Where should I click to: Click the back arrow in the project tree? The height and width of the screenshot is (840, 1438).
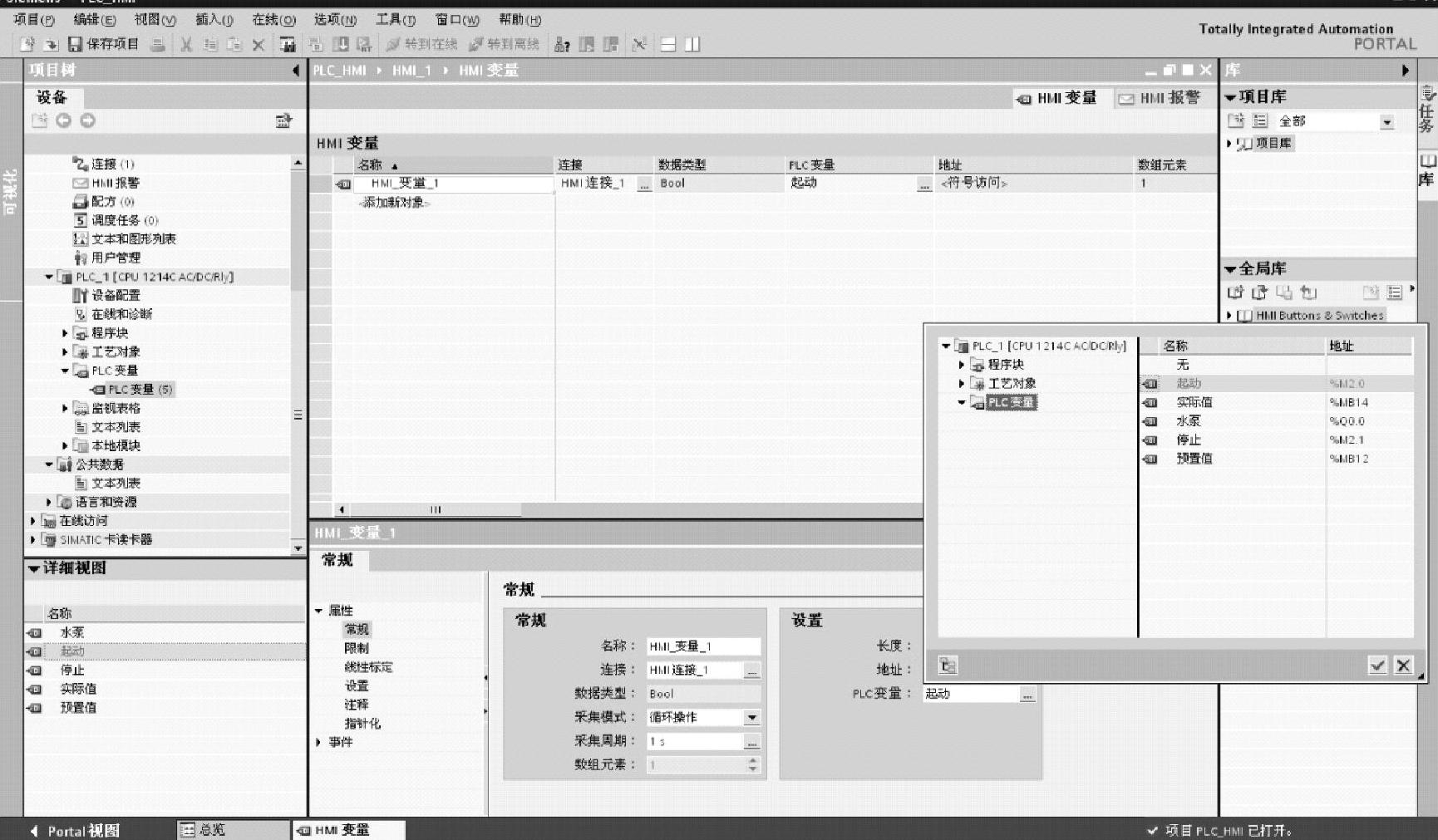pyautogui.click(x=63, y=120)
